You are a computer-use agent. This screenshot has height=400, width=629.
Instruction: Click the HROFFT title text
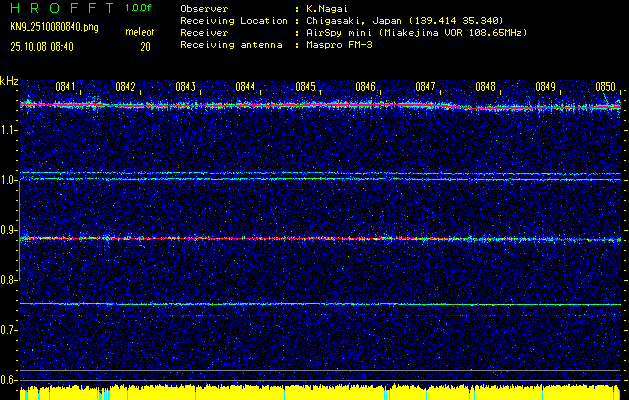(x=60, y=7)
